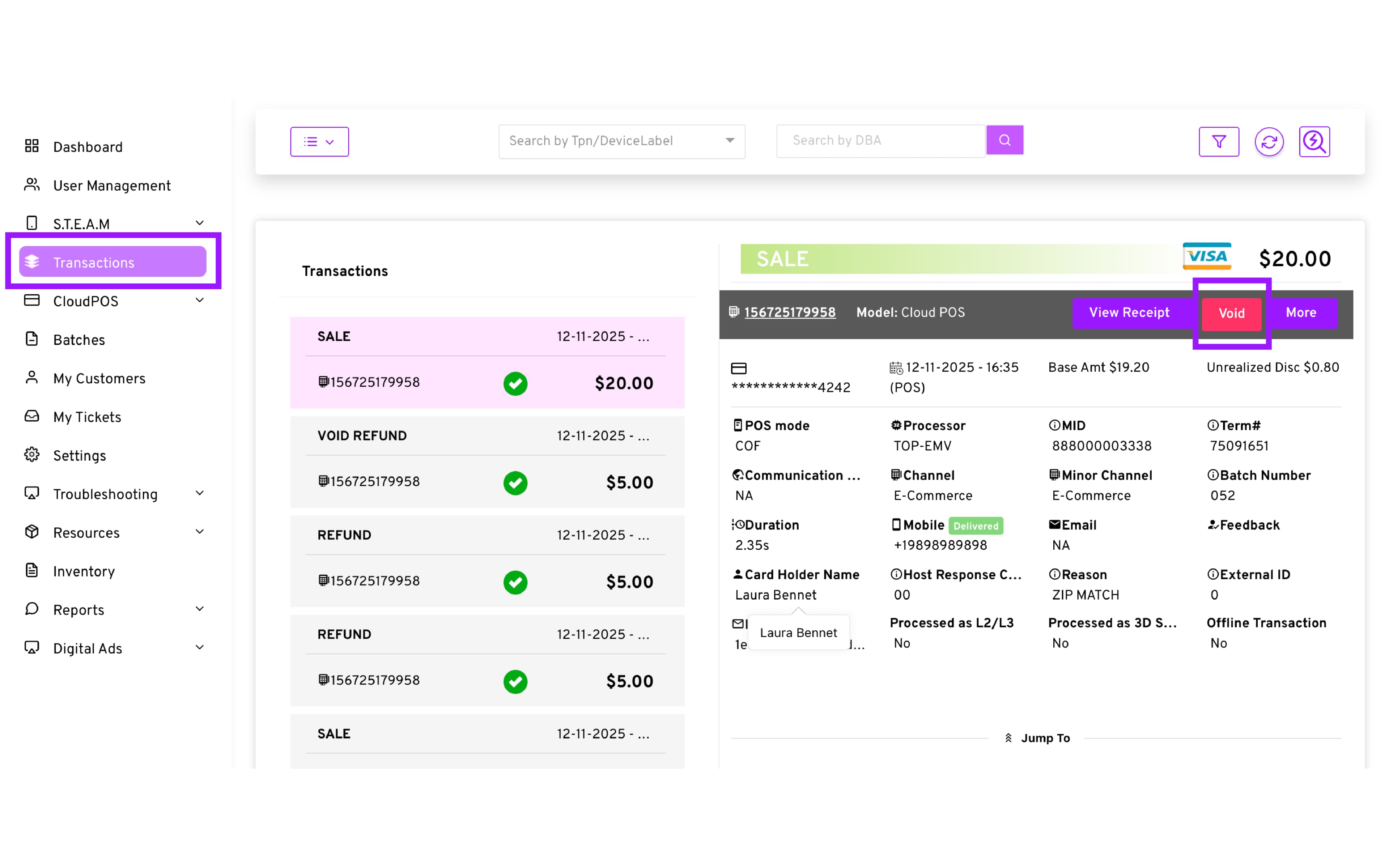The width and height of the screenshot is (1389, 868).
Task: Click the Dashboard grid icon in sidebar
Action: click(x=32, y=146)
